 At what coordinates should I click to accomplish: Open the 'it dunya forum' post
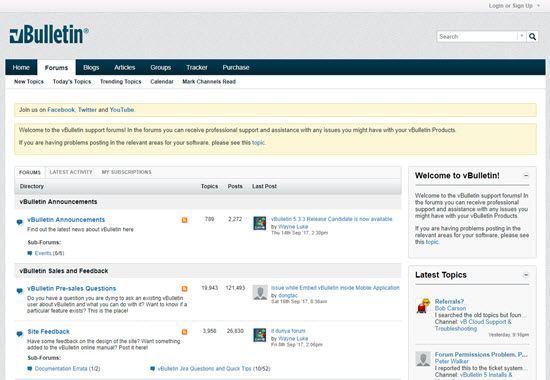click(288, 331)
